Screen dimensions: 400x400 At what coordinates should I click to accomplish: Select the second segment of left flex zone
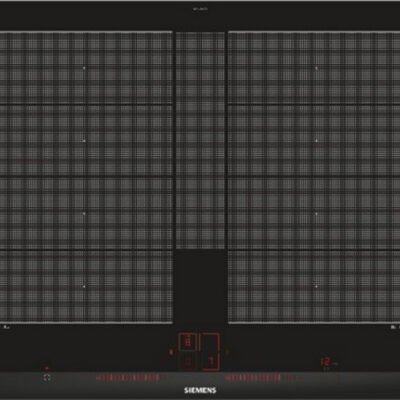pyautogui.click(x=86, y=141)
